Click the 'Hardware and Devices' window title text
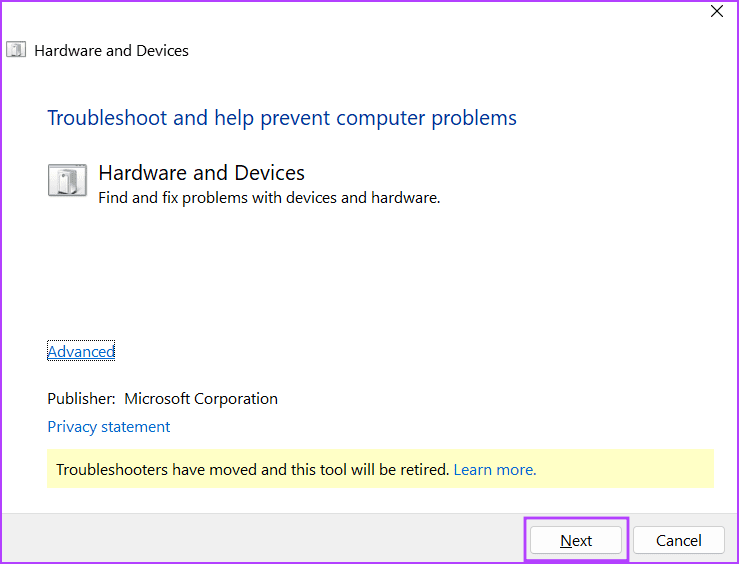739x564 pixels. click(x=111, y=50)
